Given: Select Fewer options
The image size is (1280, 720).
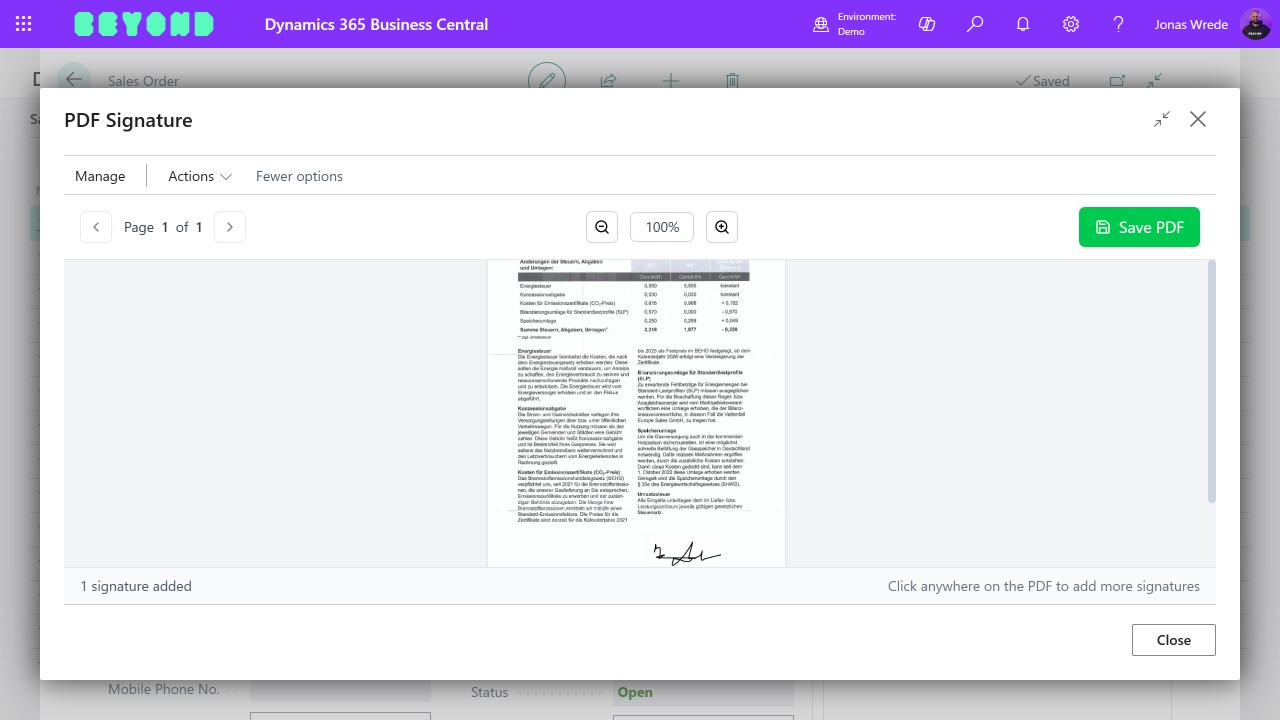Looking at the screenshot, I should 299,176.
